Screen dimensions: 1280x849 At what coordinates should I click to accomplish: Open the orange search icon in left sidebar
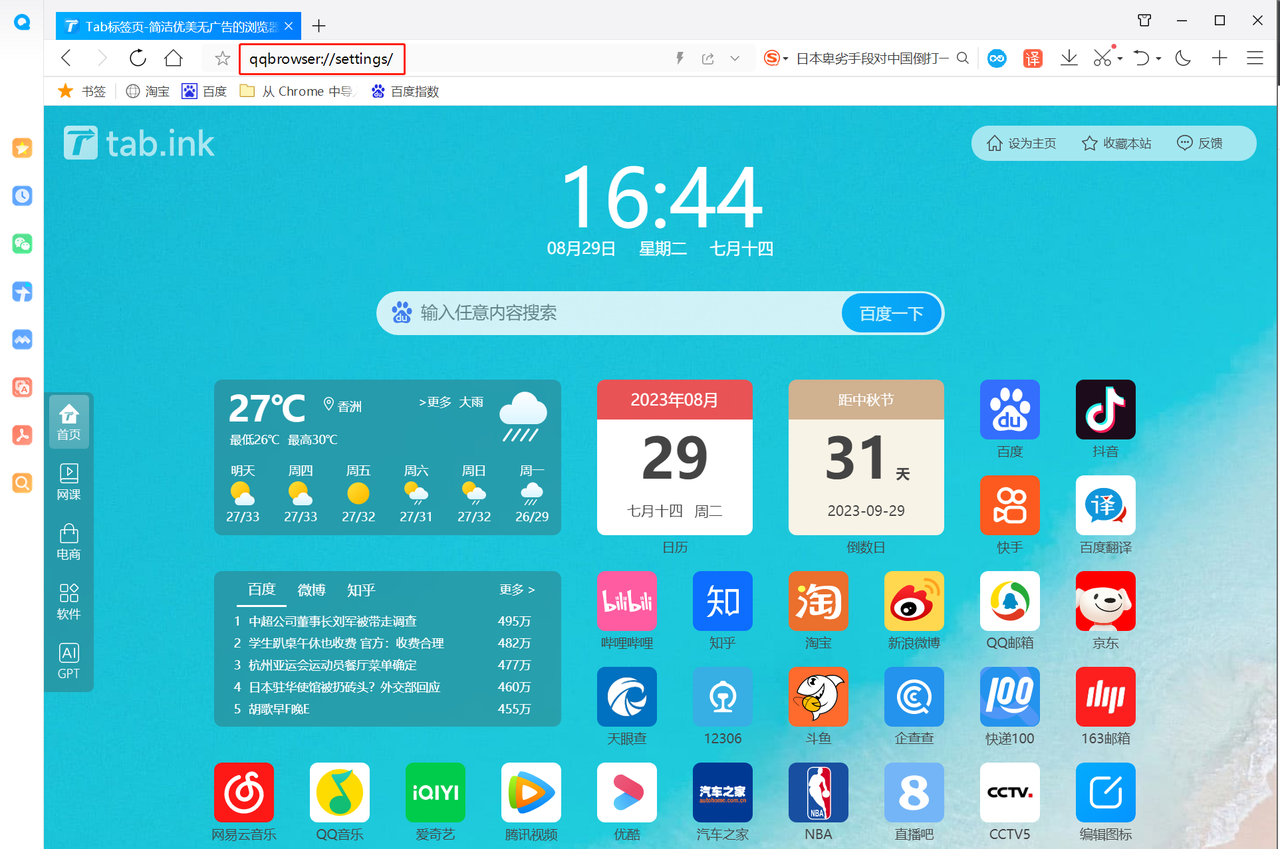(22, 483)
